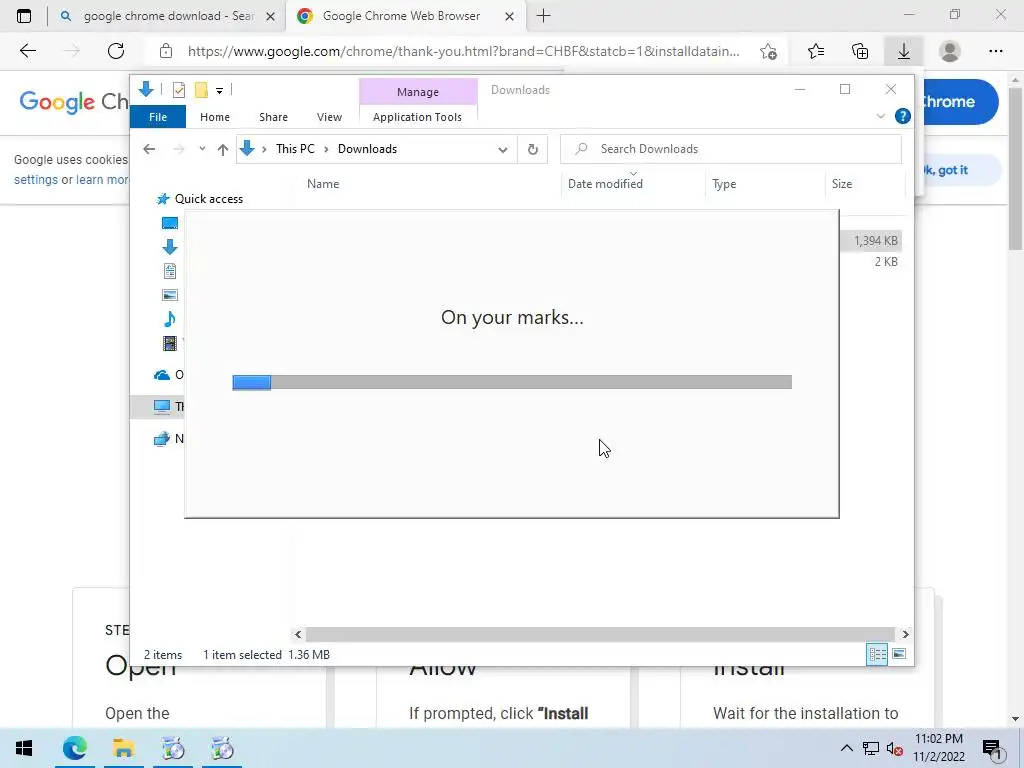Open a new Edge tab

click(x=543, y=16)
